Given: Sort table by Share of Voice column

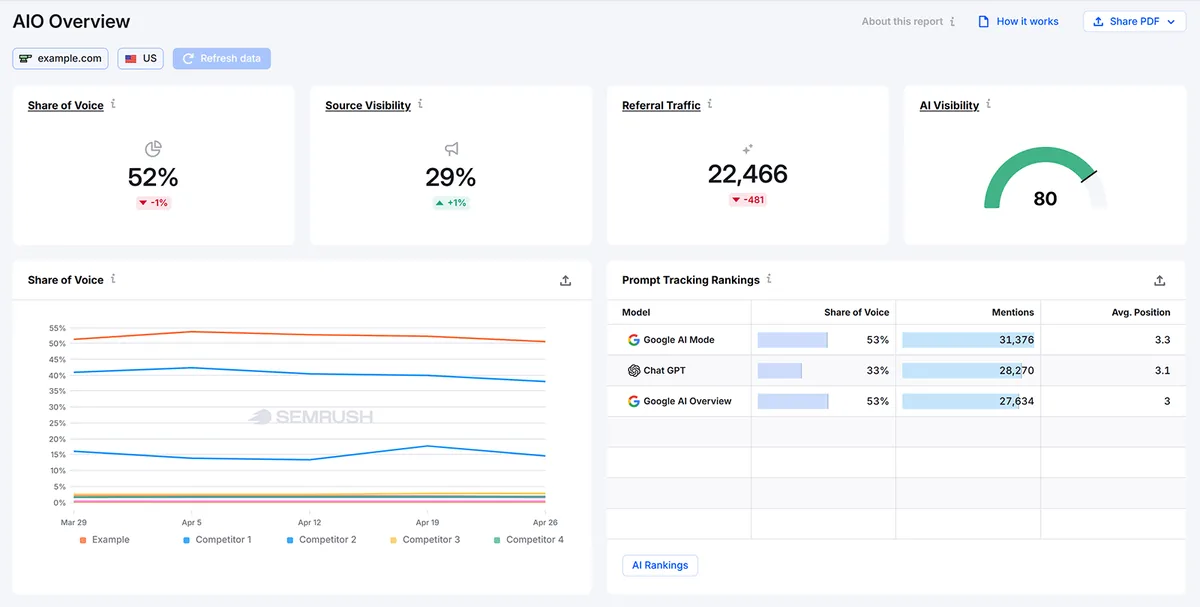Looking at the screenshot, I should [x=856, y=312].
